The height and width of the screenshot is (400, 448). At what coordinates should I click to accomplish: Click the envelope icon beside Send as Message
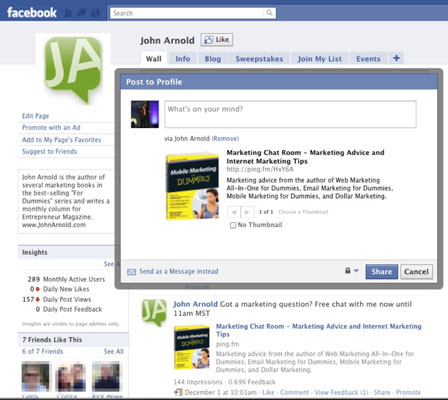click(132, 272)
